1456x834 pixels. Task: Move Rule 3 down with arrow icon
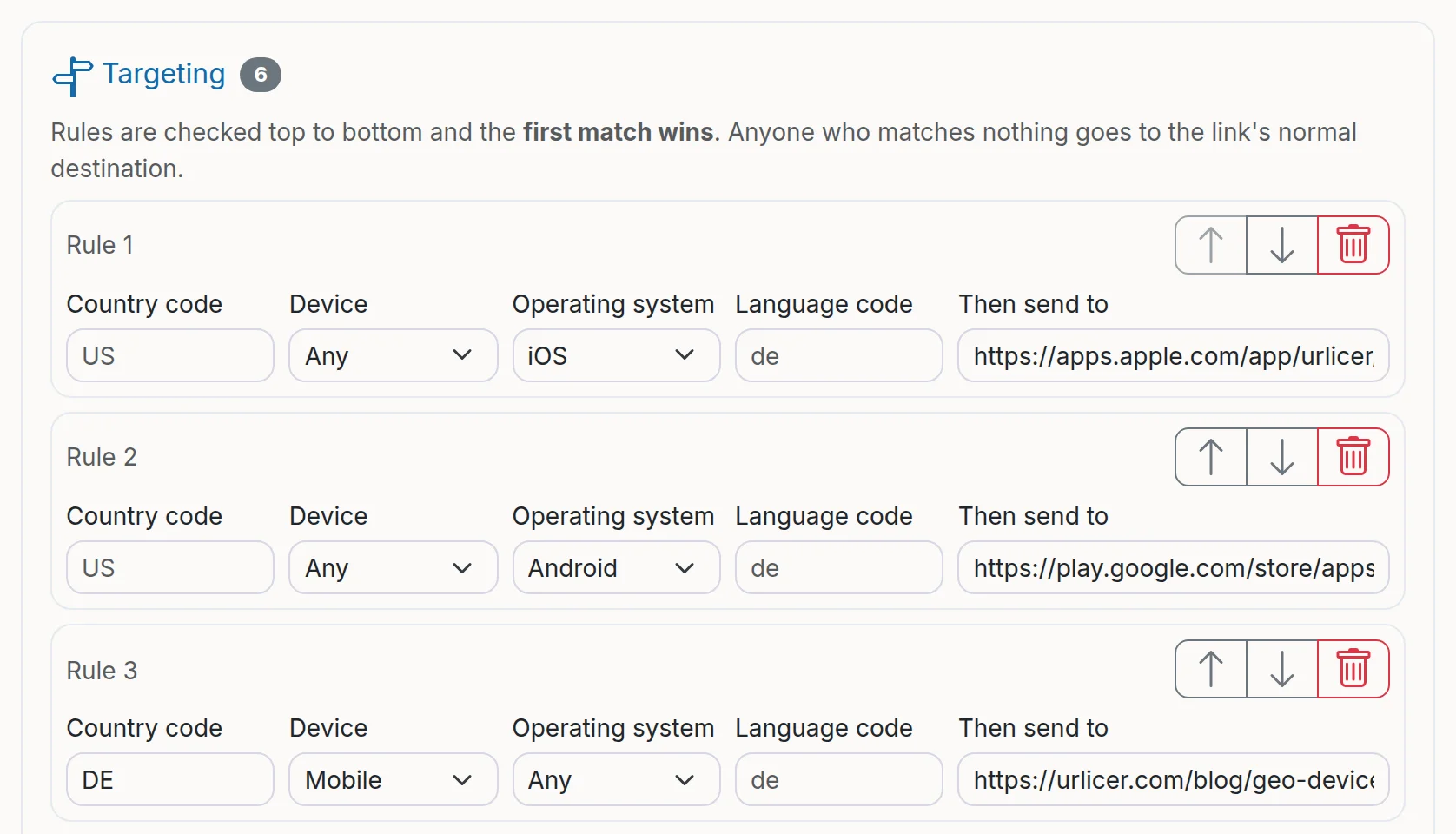1282,669
